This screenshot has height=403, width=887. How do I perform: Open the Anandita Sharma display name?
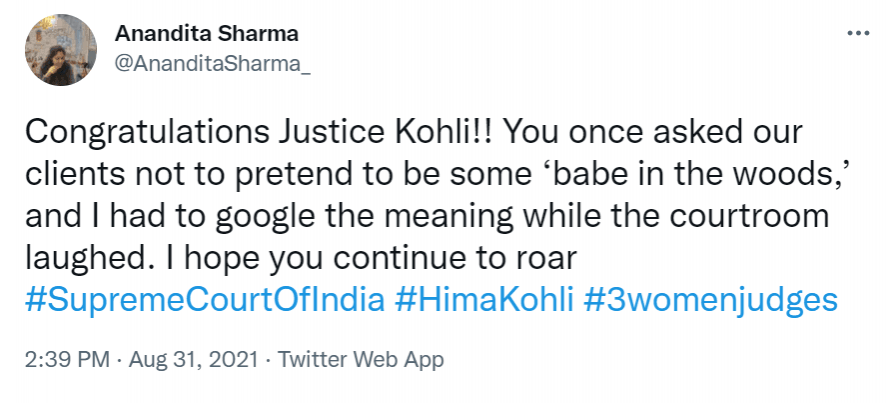coord(207,33)
